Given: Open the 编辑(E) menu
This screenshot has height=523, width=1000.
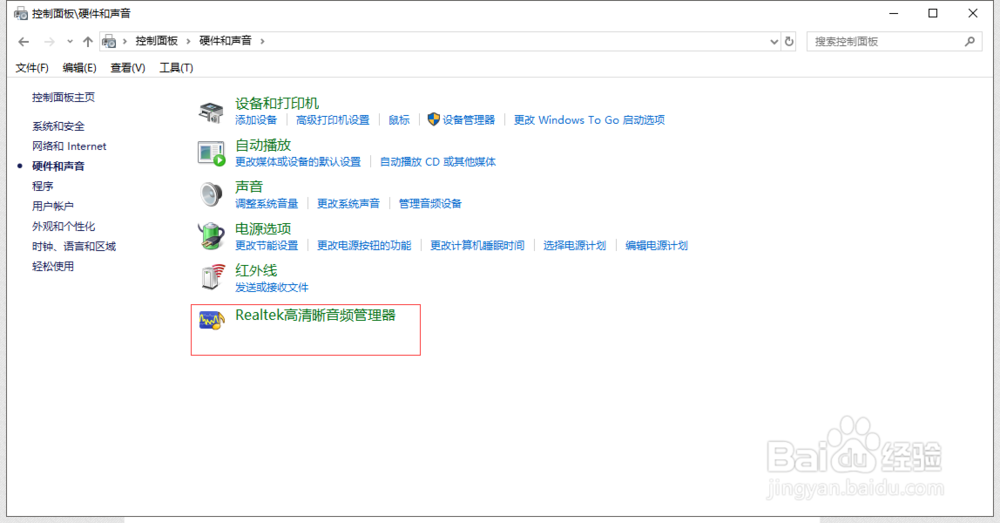Looking at the screenshot, I should (x=80, y=68).
